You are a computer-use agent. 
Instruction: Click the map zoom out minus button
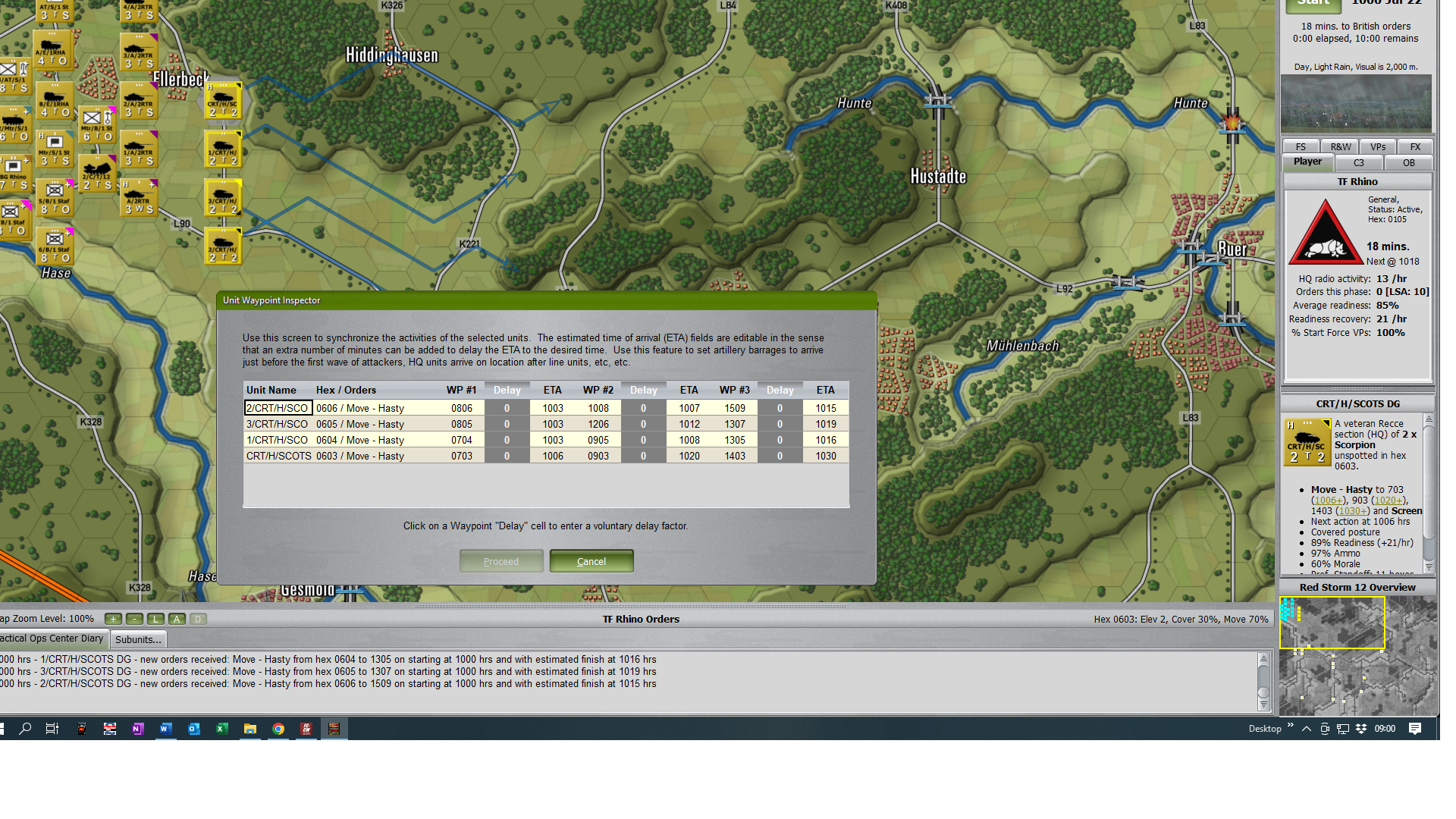click(x=134, y=620)
